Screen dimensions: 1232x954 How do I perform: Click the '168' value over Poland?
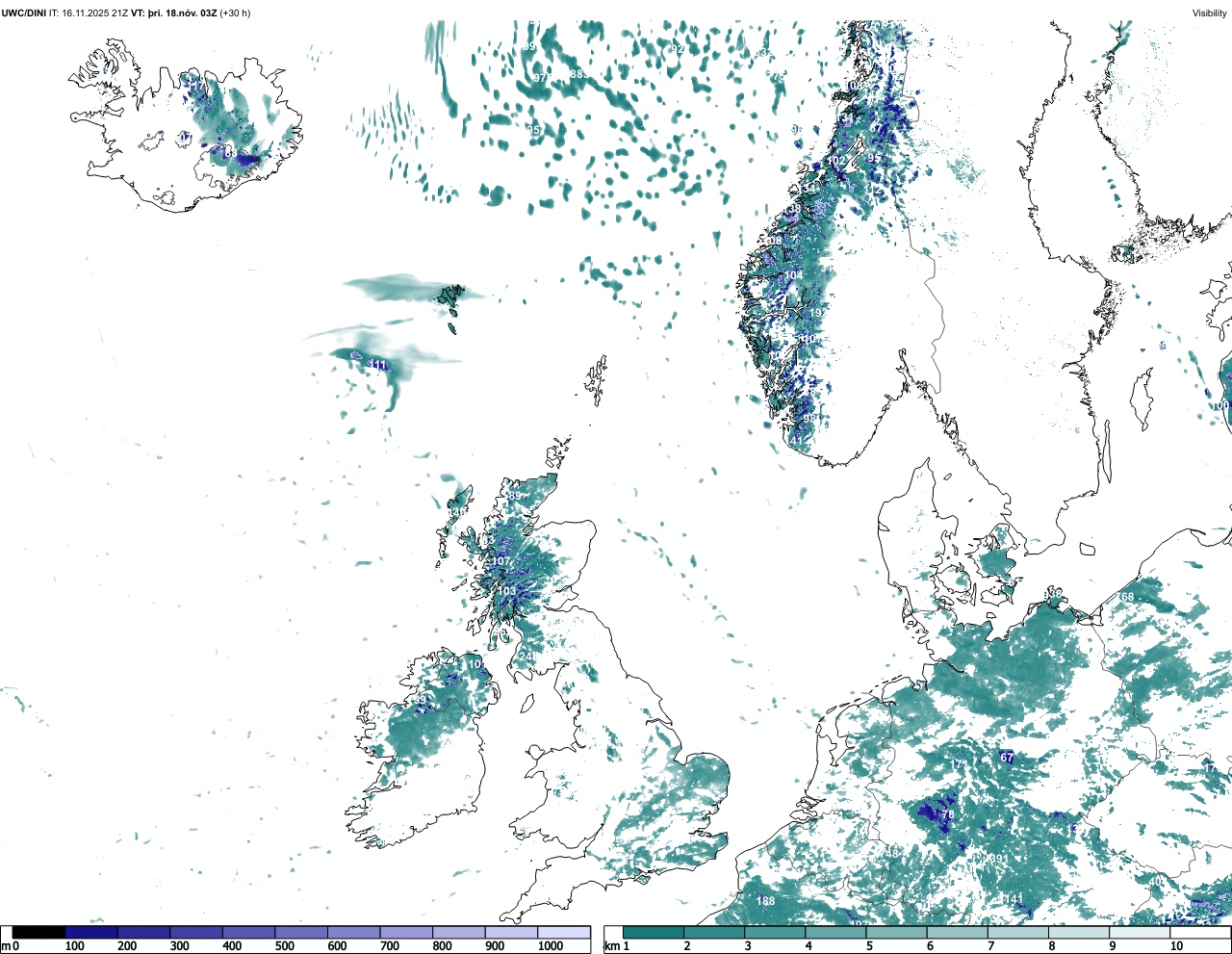(1126, 597)
